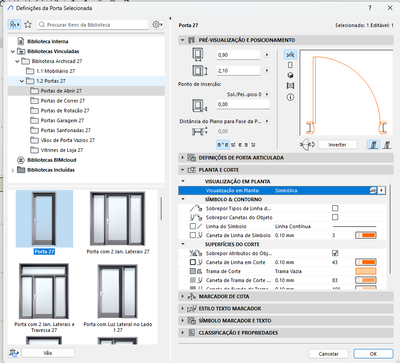Screen dimensions: 400x363
Task: Show the preview picture view icon
Action: pyautogui.click(x=290, y=86)
